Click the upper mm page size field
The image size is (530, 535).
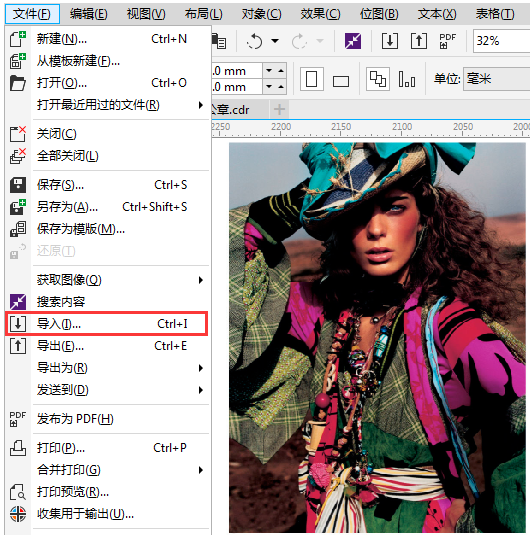pyautogui.click(x=237, y=71)
